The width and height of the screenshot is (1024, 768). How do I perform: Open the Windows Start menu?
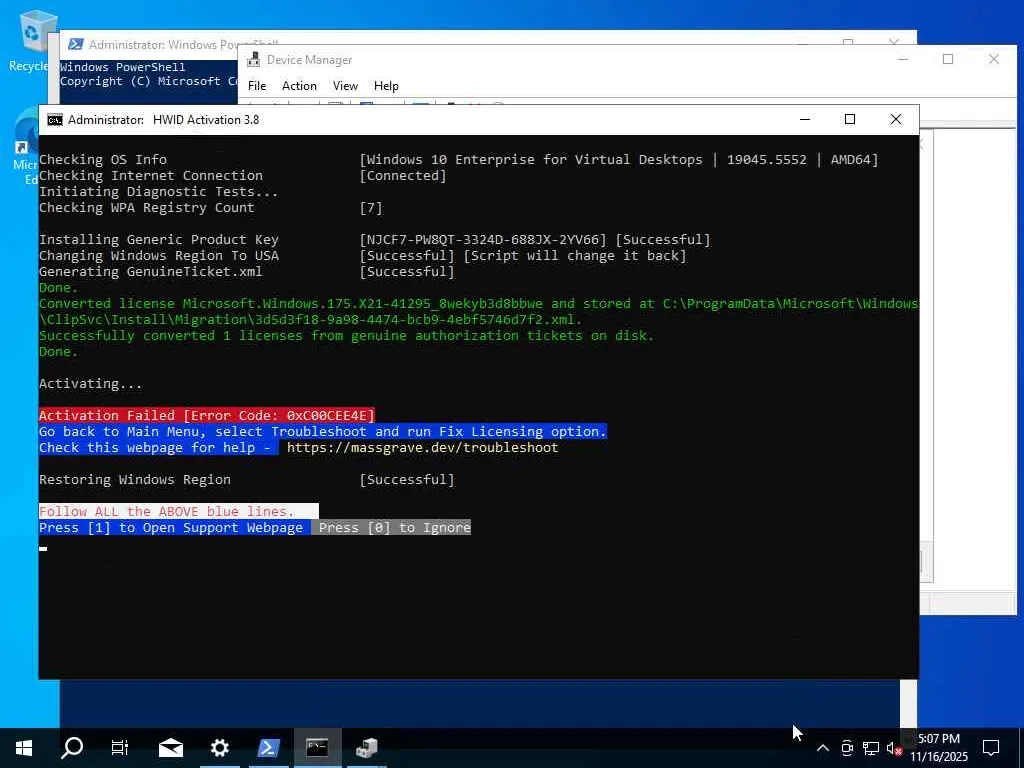(x=24, y=748)
